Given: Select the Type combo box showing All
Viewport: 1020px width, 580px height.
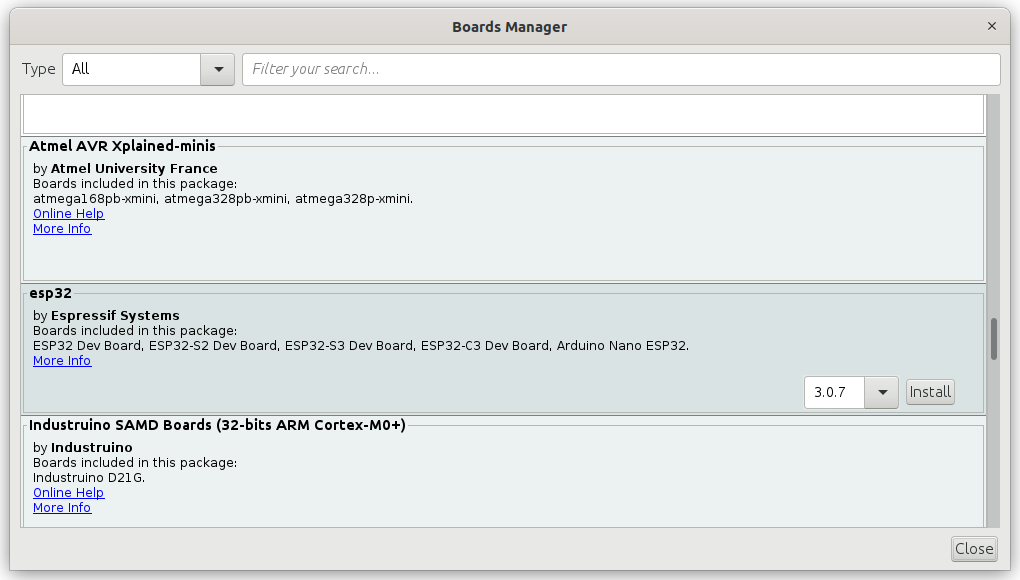Looking at the screenshot, I should click(148, 69).
